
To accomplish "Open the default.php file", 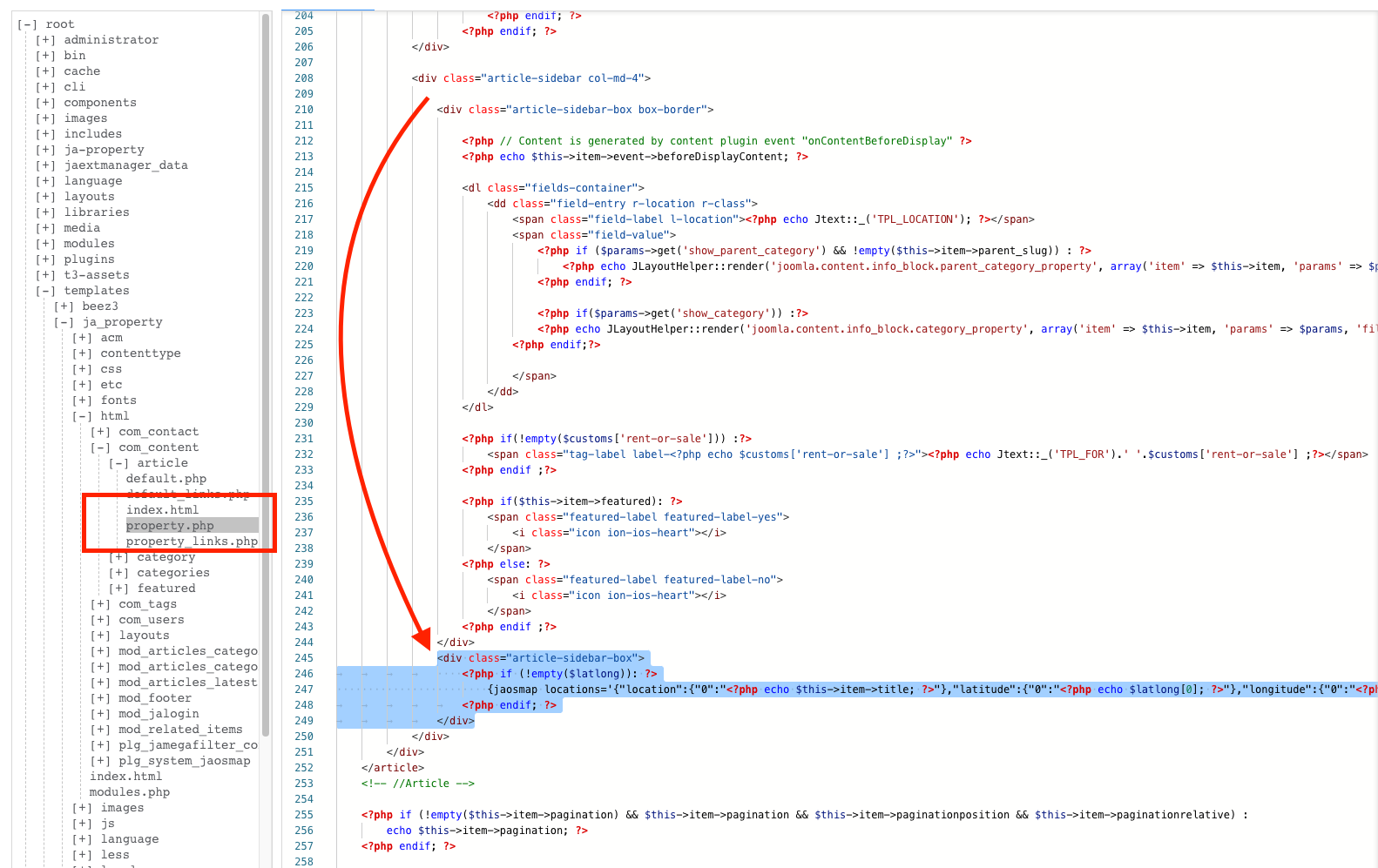I will [165, 479].
